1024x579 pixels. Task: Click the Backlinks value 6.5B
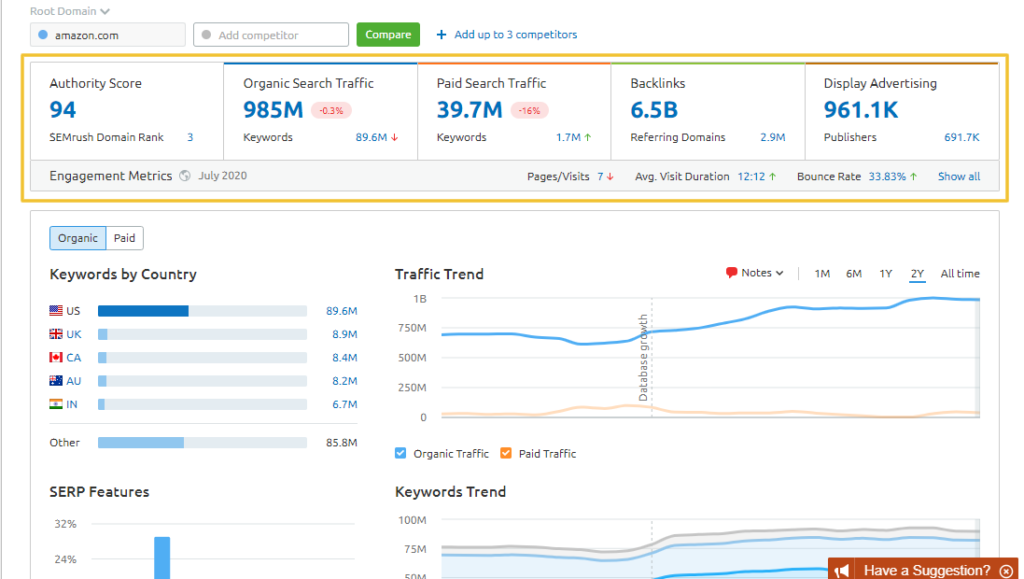[654, 110]
